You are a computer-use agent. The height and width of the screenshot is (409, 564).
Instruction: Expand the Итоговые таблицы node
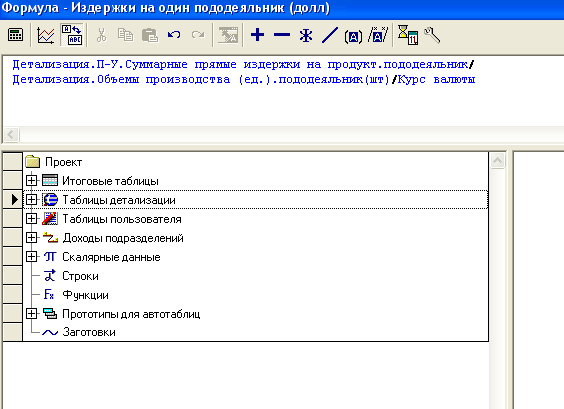click(31, 180)
